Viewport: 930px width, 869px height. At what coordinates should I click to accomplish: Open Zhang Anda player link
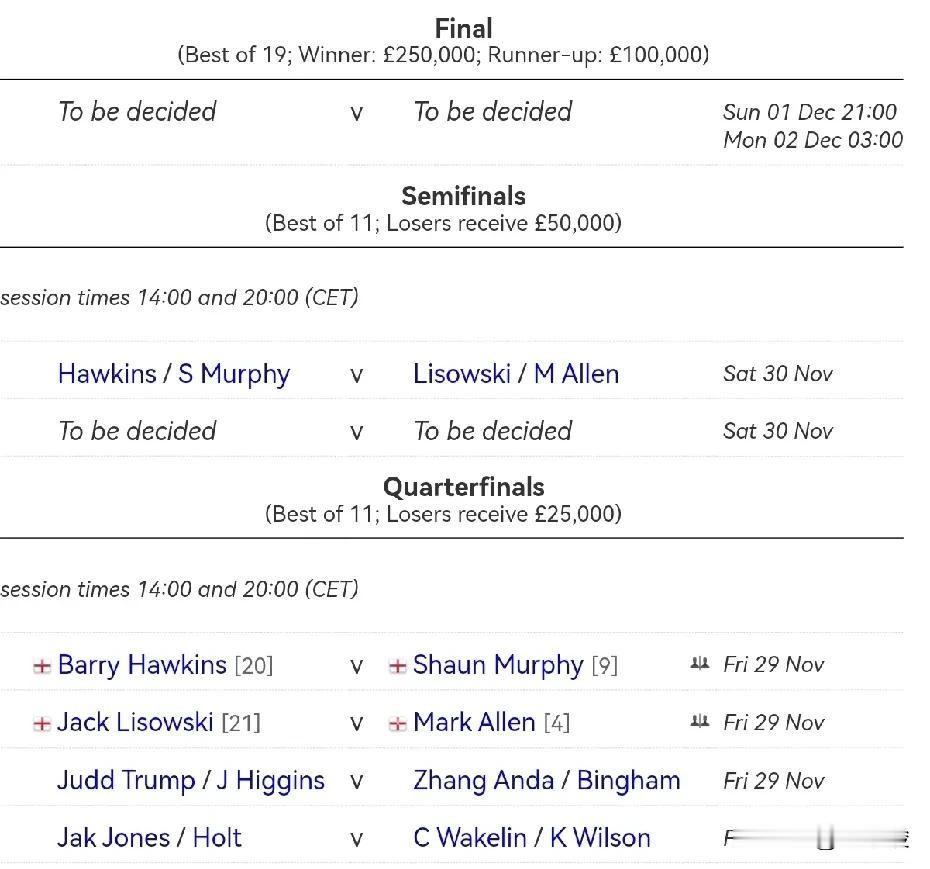pos(483,781)
